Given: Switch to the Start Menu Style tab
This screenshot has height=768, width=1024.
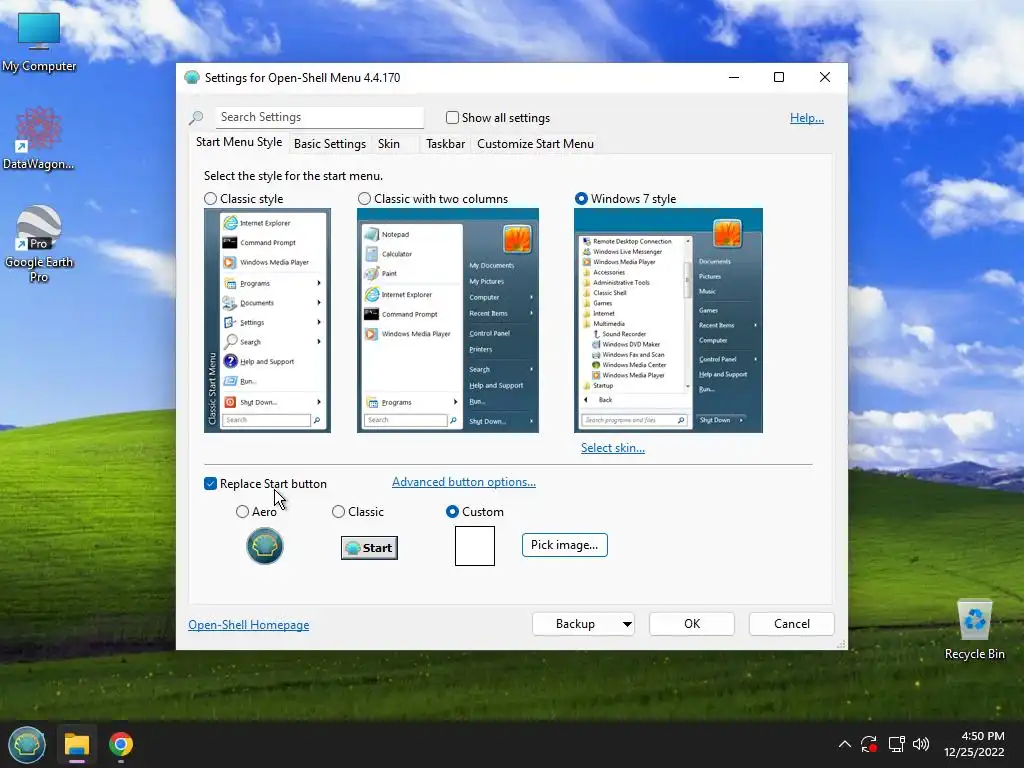Looking at the screenshot, I should point(239,142).
